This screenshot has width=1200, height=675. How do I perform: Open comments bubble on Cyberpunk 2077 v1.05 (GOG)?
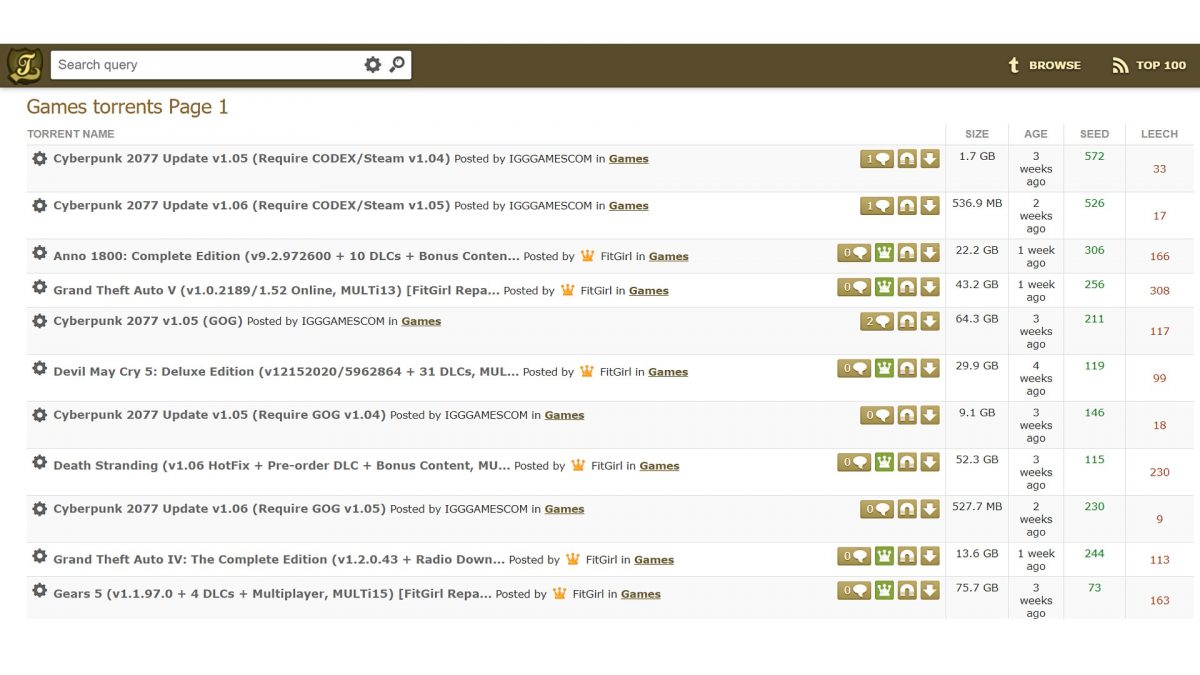[877, 321]
